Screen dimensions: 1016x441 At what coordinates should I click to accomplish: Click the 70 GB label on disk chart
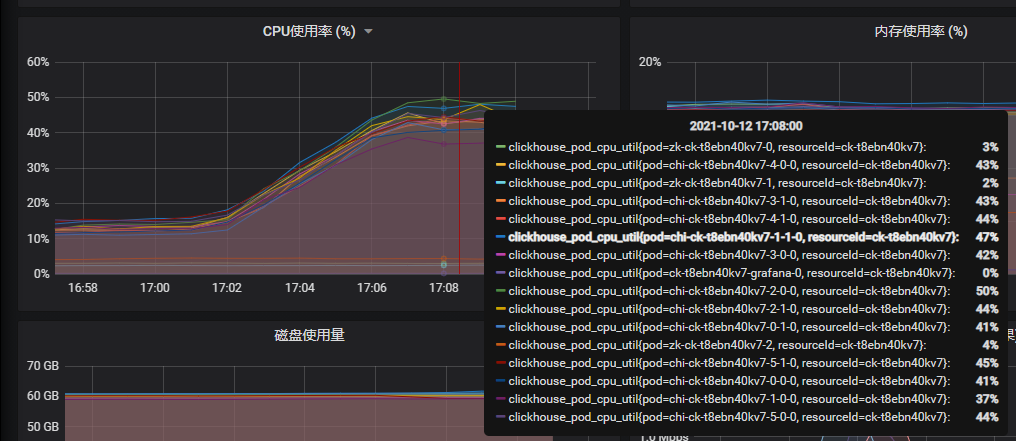click(x=43, y=366)
